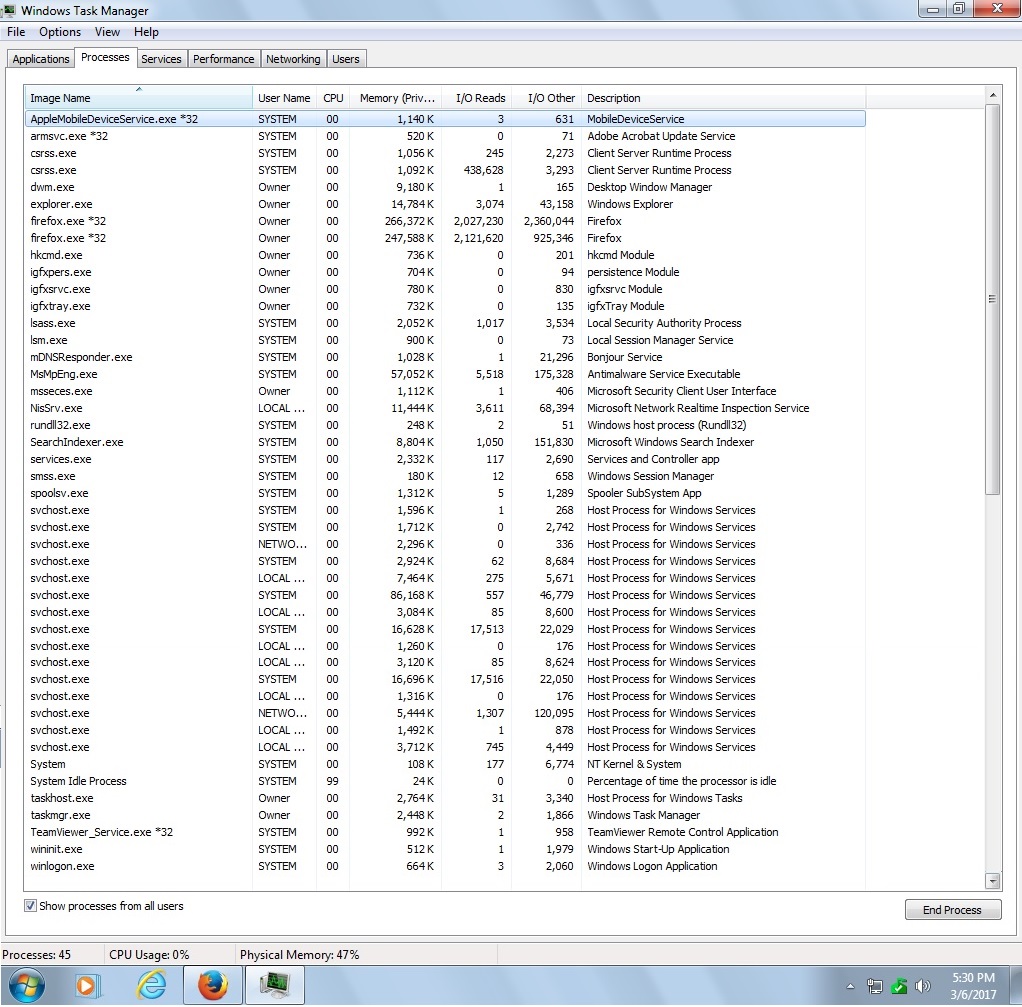
Task: Select the Processes tab
Action: [105, 57]
